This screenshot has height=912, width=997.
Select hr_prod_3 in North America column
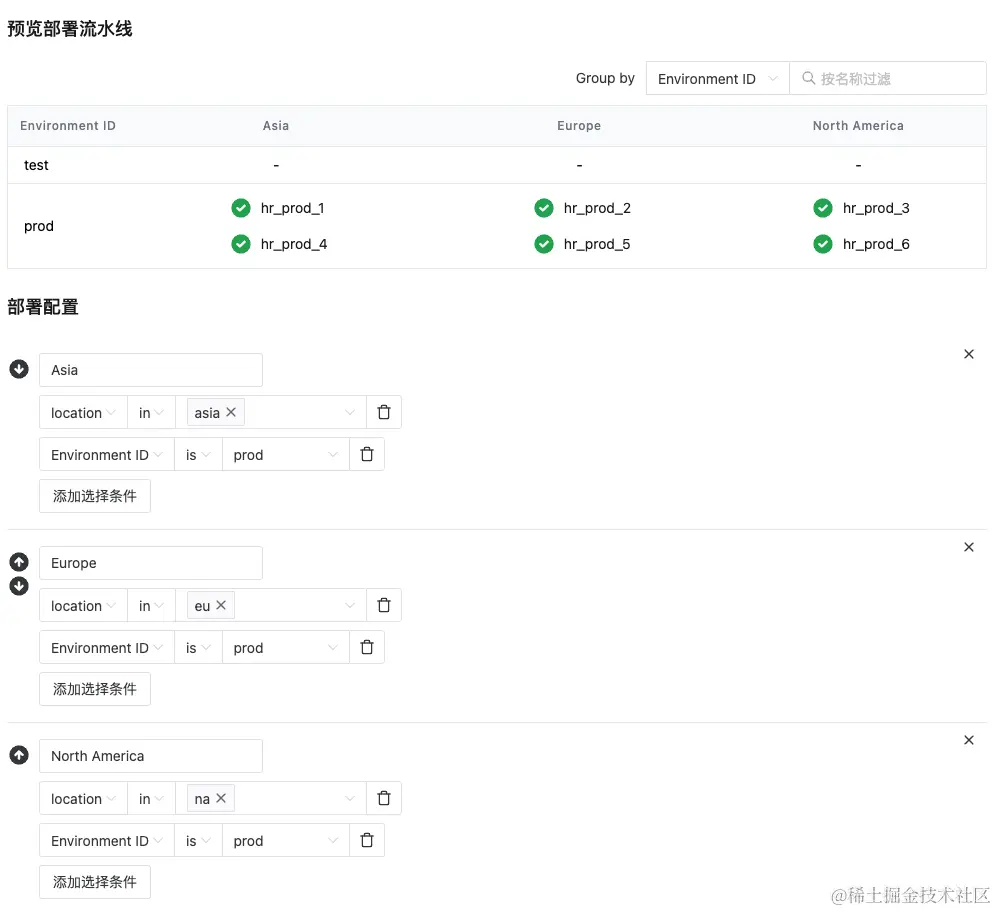[x=876, y=208]
